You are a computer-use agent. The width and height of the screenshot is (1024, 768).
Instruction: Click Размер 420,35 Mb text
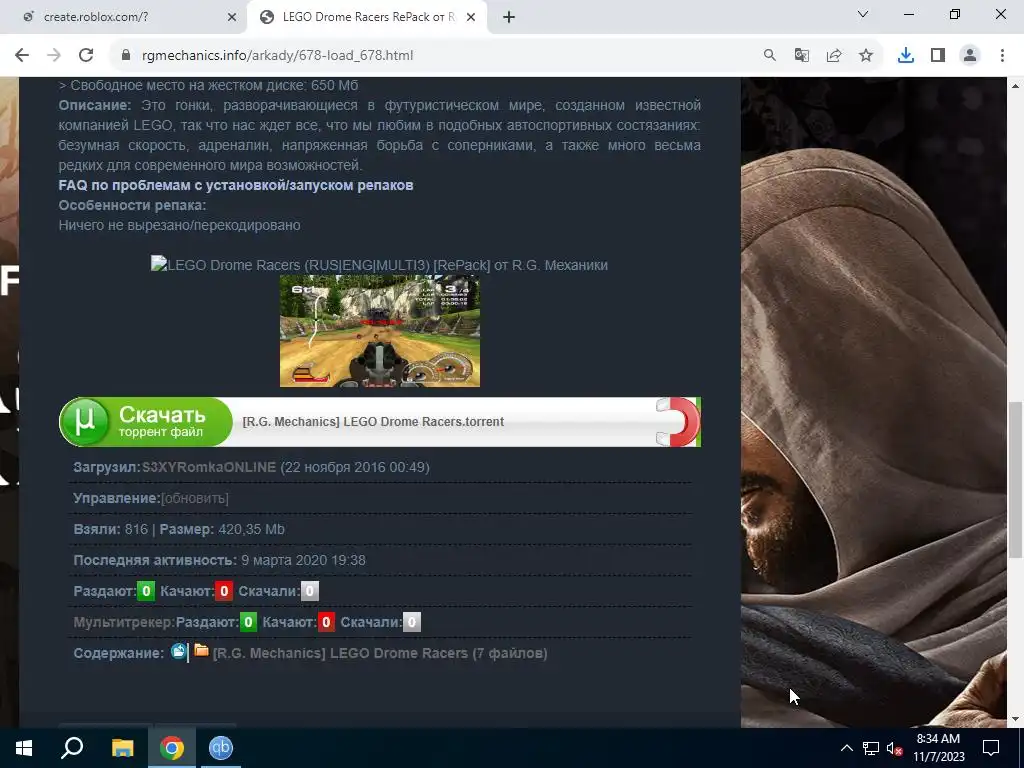click(222, 530)
